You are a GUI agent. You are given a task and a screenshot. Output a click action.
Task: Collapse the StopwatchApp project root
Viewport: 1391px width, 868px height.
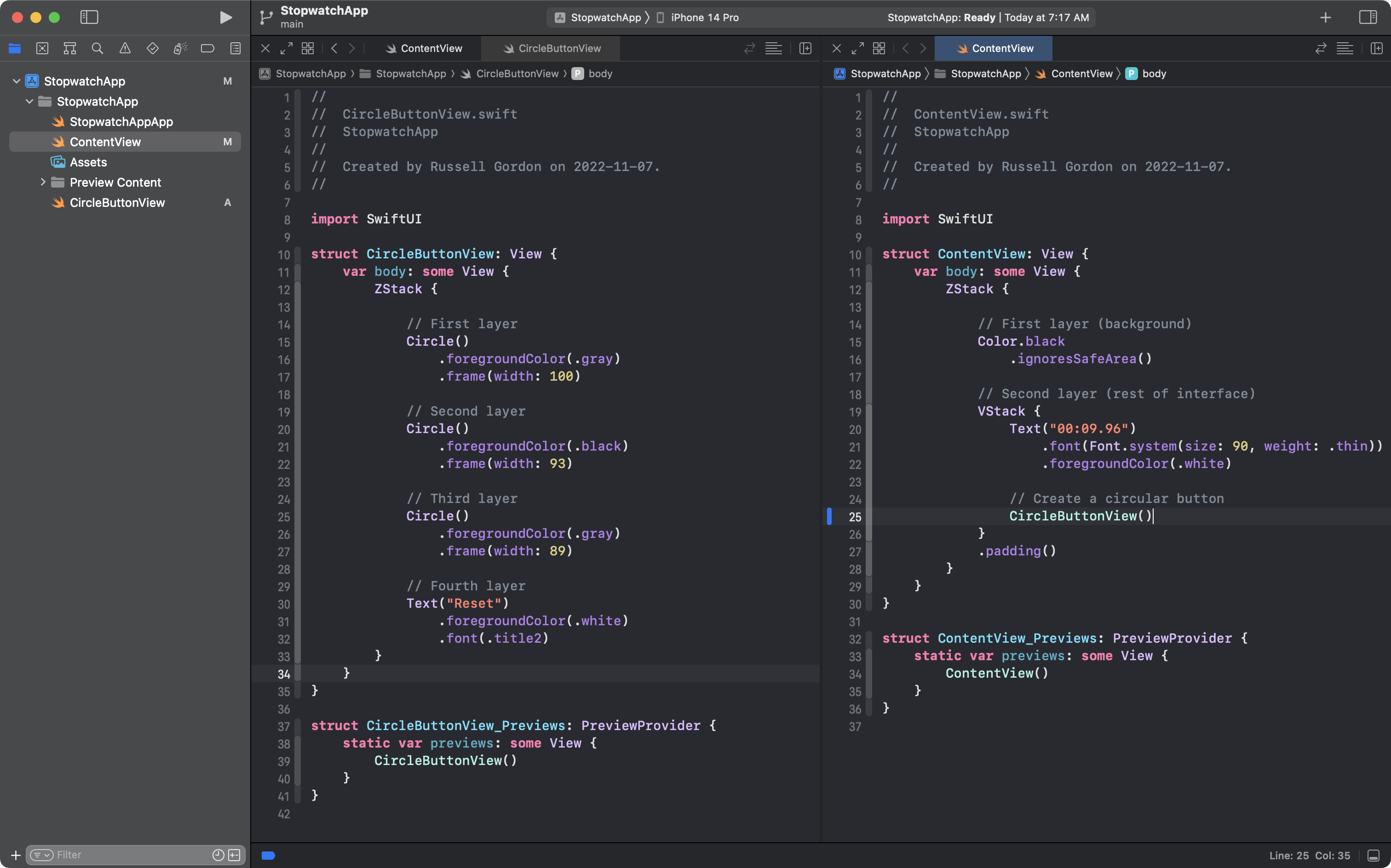click(x=16, y=81)
